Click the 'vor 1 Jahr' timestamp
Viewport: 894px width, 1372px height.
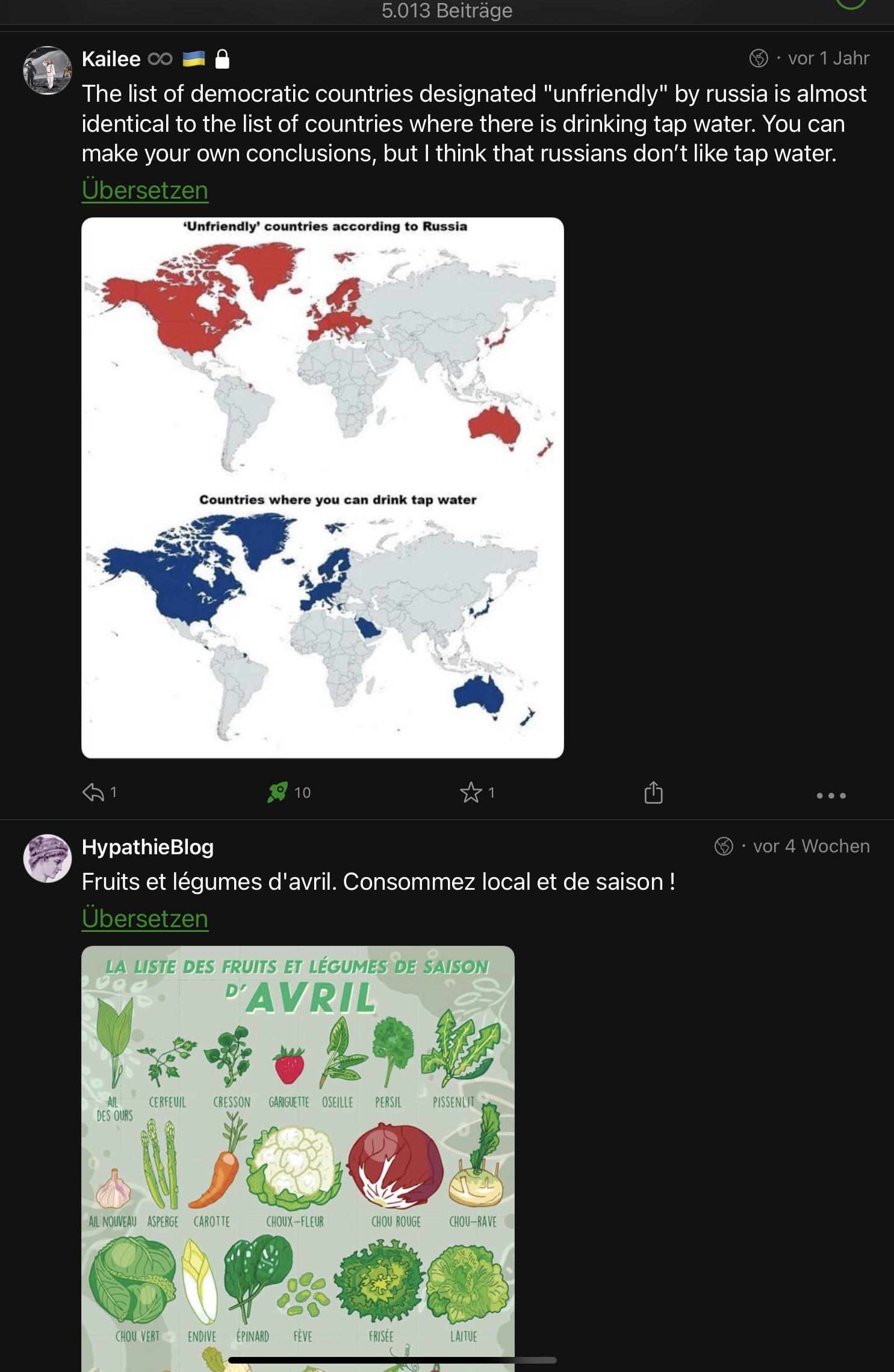tap(828, 58)
